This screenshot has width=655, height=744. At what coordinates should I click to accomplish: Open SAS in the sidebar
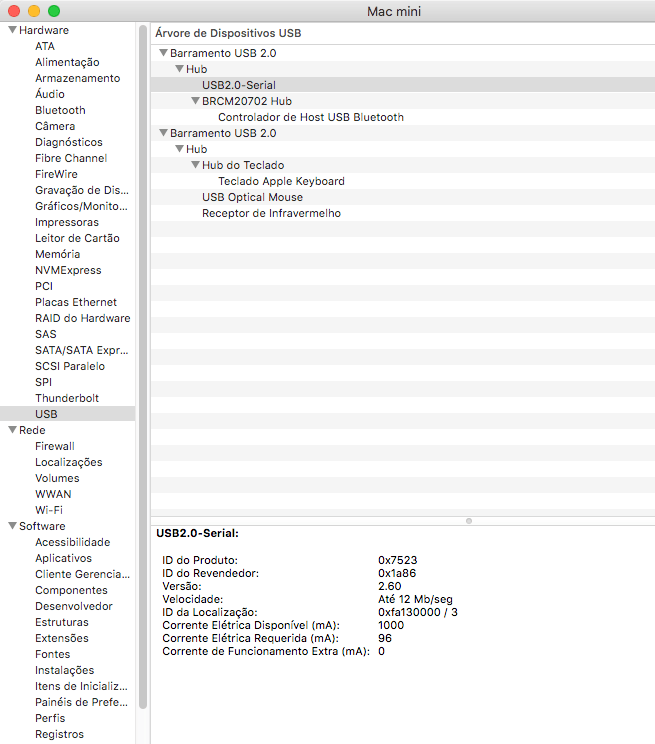pos(46,334)
